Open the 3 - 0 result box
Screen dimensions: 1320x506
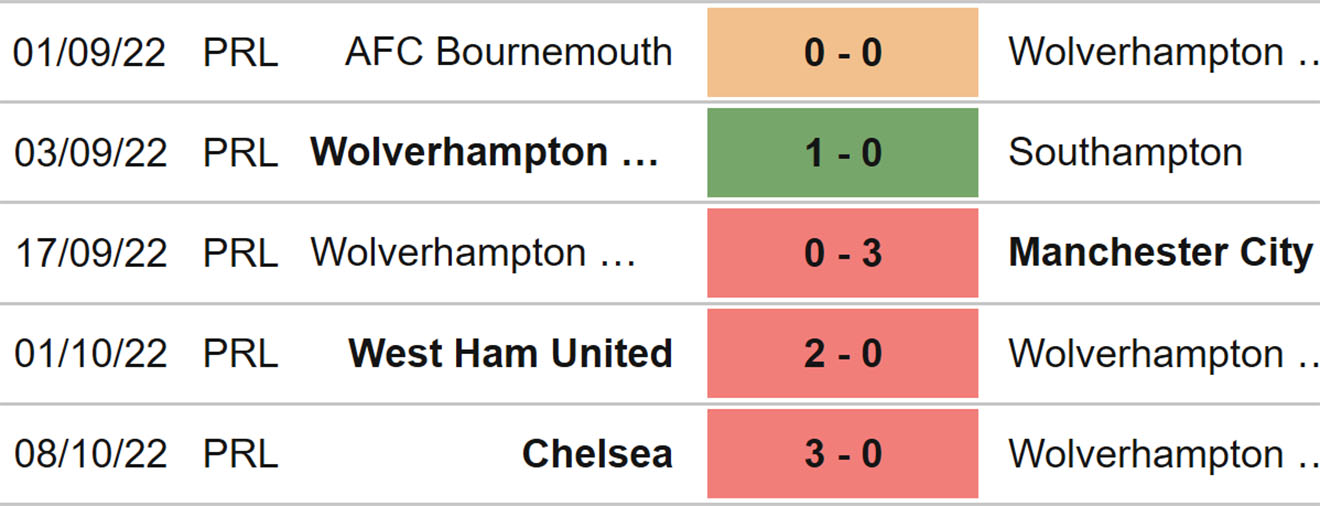point(842,454)
